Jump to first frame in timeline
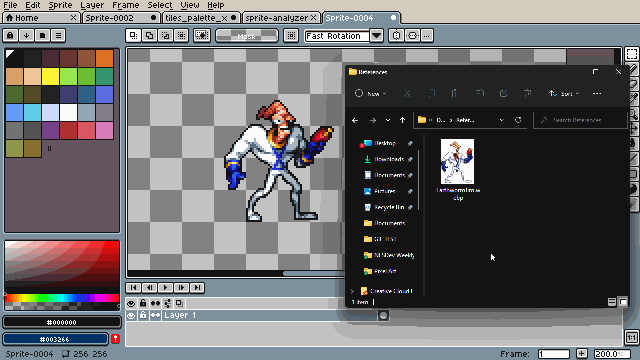This screenshot has width=640, height=360. tap(133, 287)
